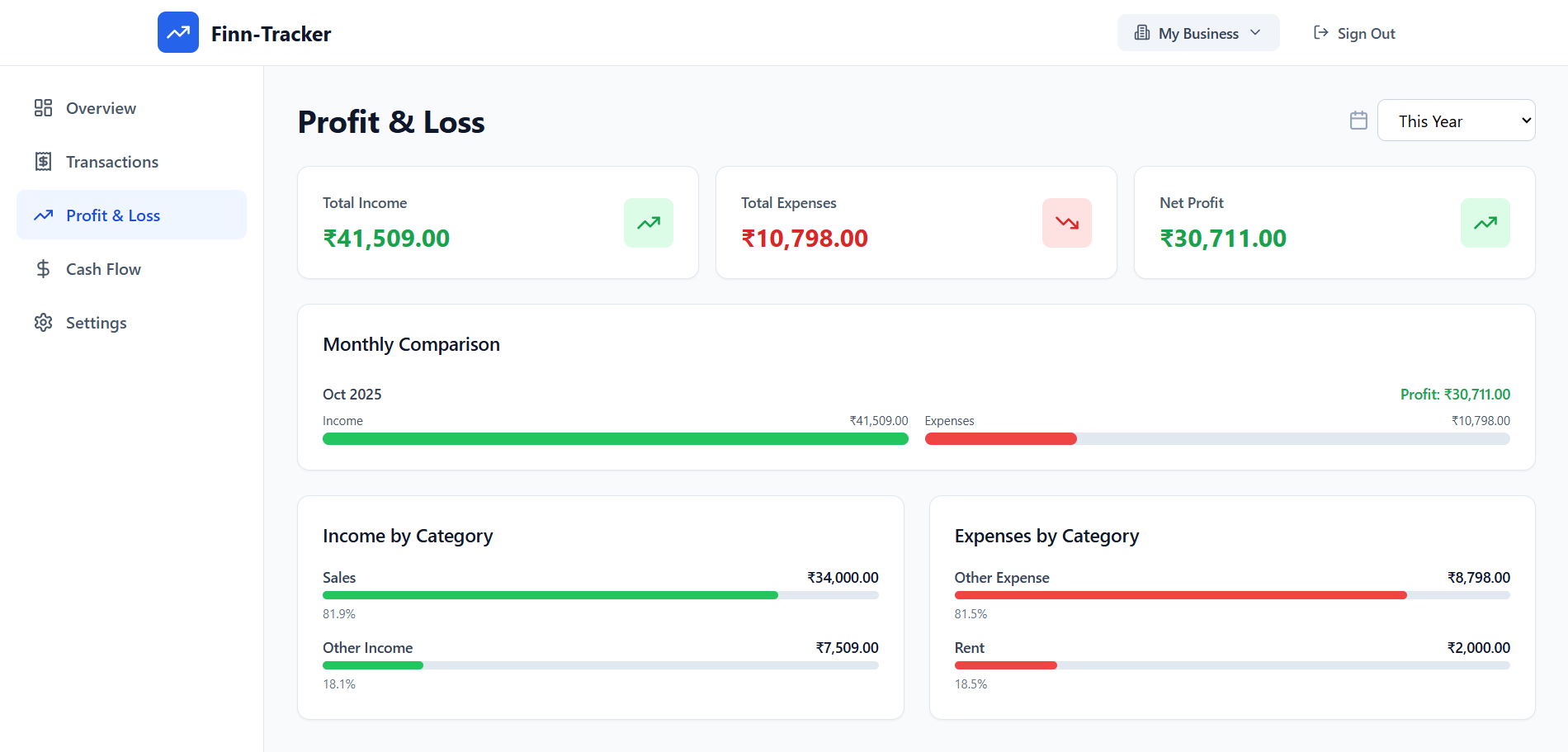
Task: Click the Cash Flow dollar icon
Action: pyautogui.click(x=43, y=269)
